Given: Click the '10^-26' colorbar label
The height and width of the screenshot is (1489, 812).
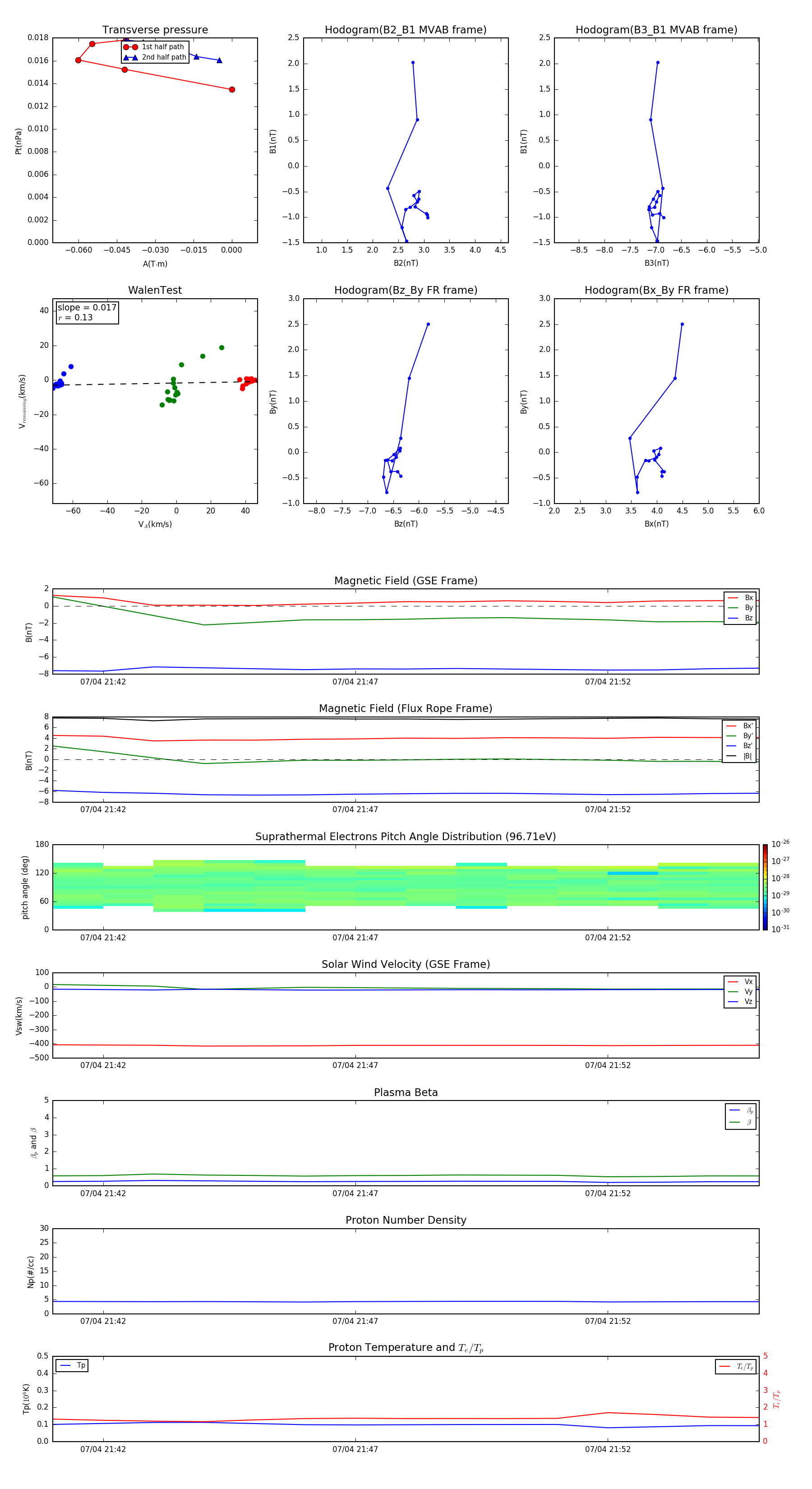Looking at the screenshot, I should coord(780,844).
